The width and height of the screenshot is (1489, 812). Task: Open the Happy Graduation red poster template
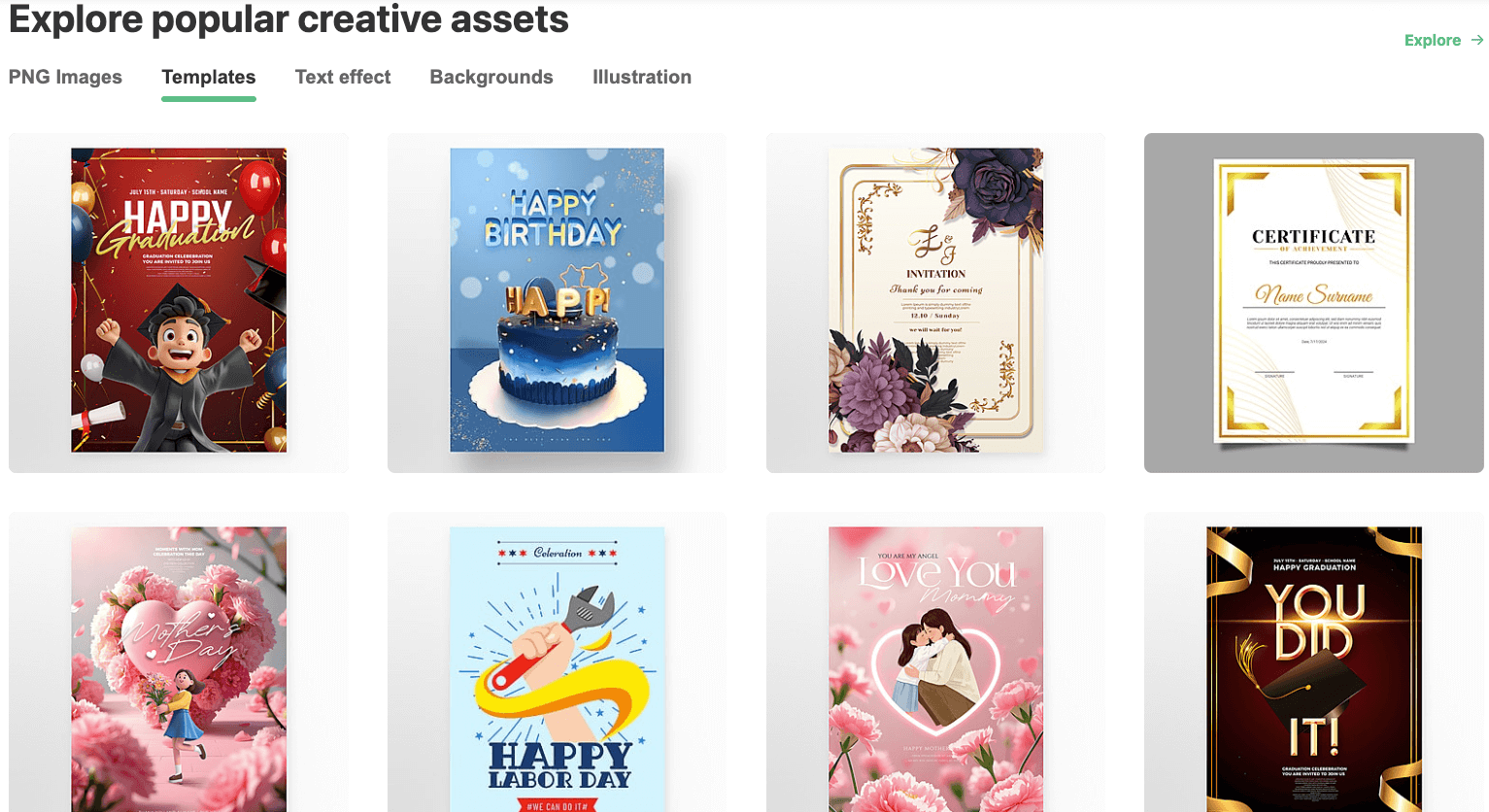click(179, 300)
